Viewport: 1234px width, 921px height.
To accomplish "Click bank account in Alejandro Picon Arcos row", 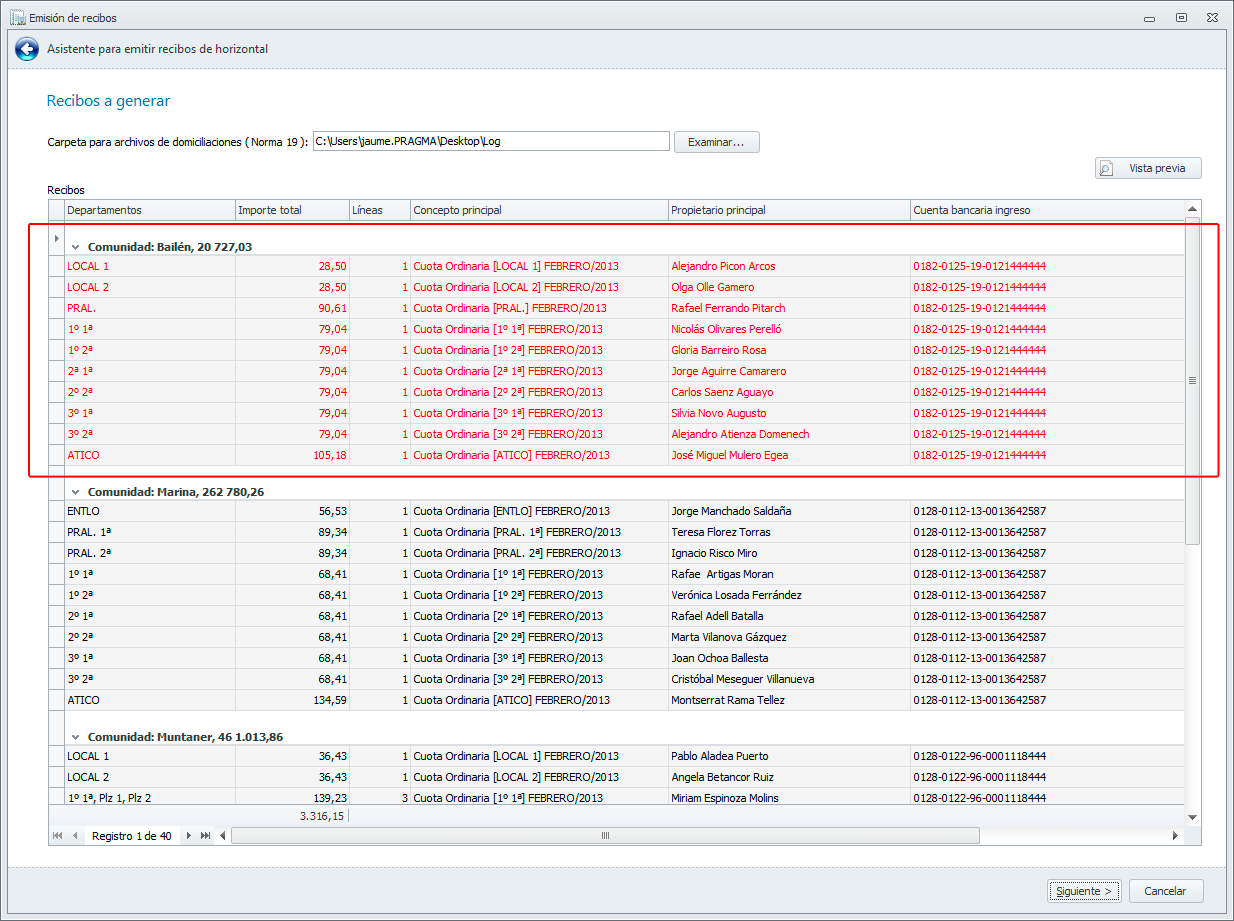I will (979, 266).
